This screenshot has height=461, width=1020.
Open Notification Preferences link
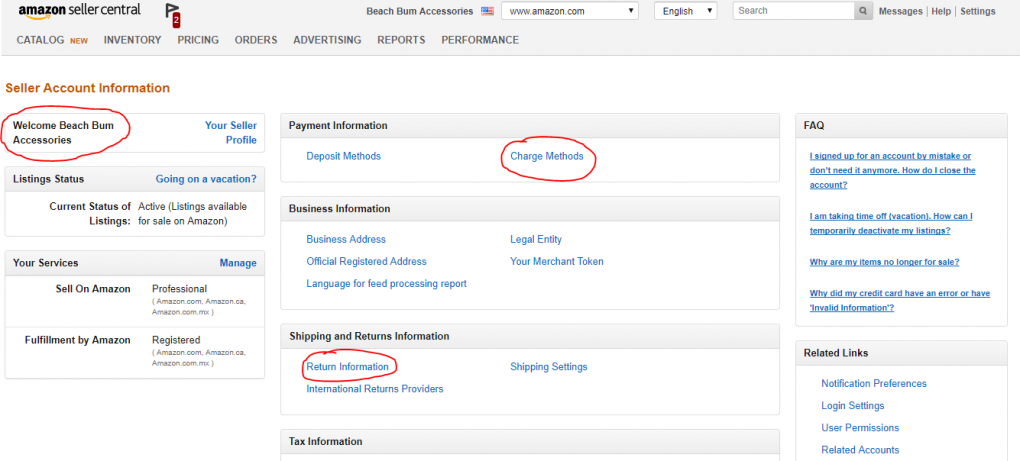(874, 384)
